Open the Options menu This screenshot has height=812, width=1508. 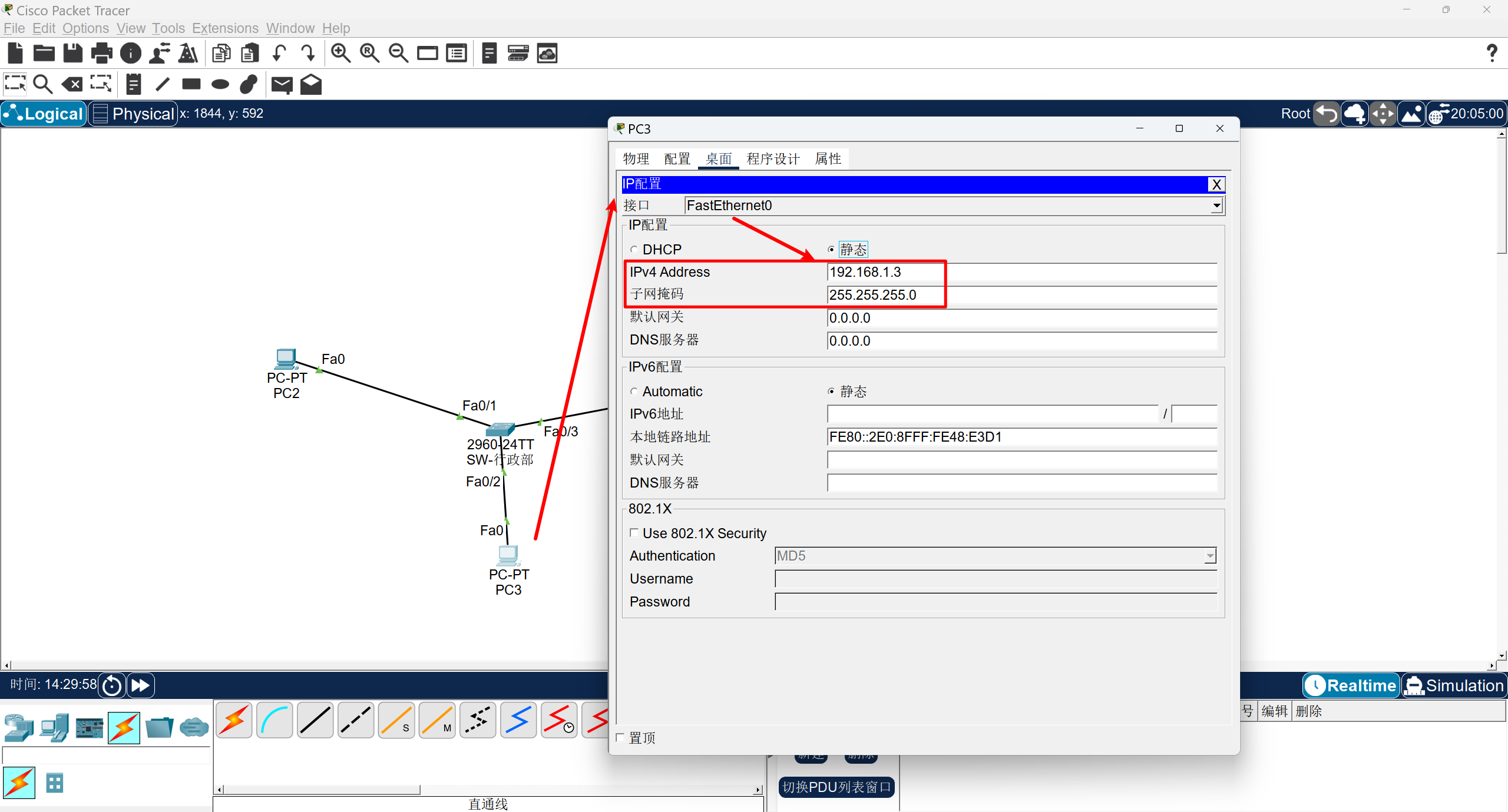click(86, 28)
